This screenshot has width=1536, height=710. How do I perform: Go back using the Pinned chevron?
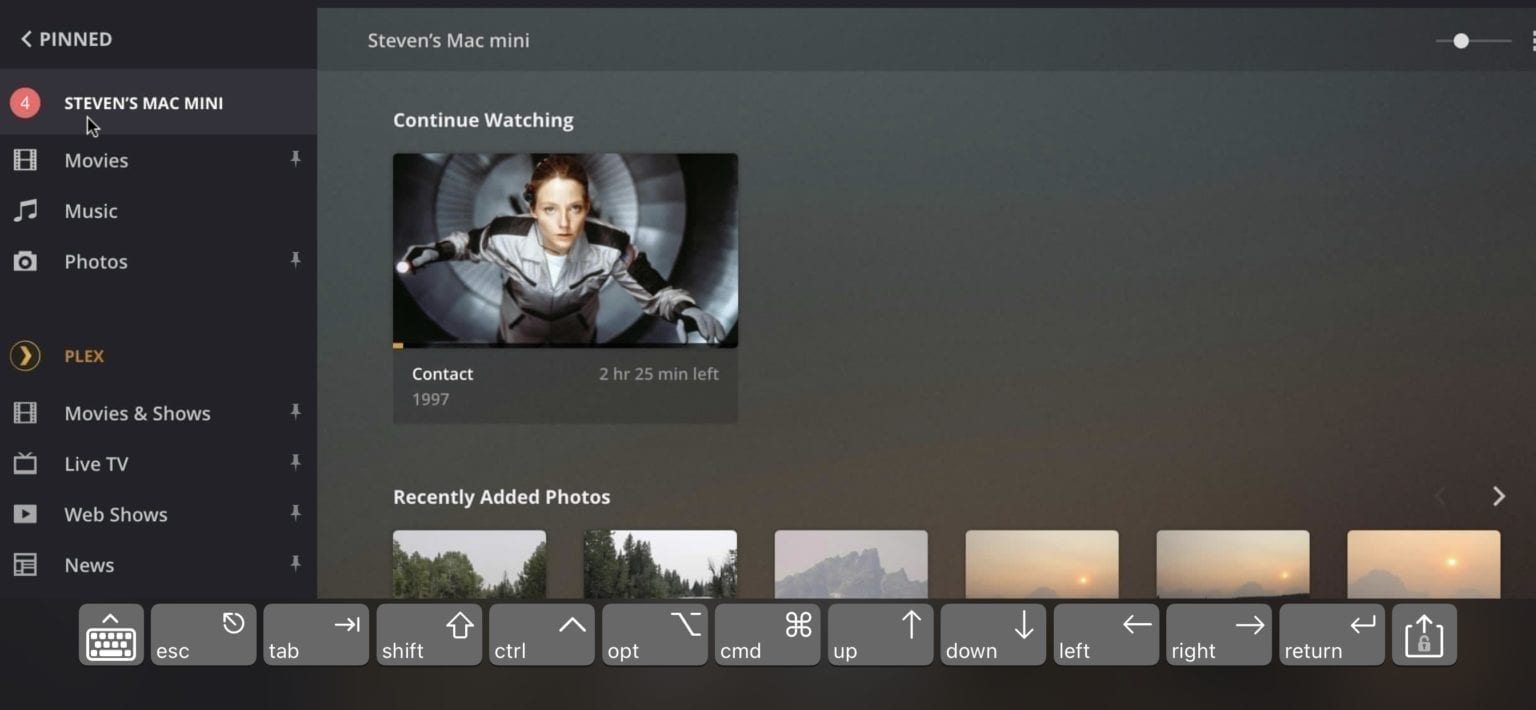click(26, 38)
